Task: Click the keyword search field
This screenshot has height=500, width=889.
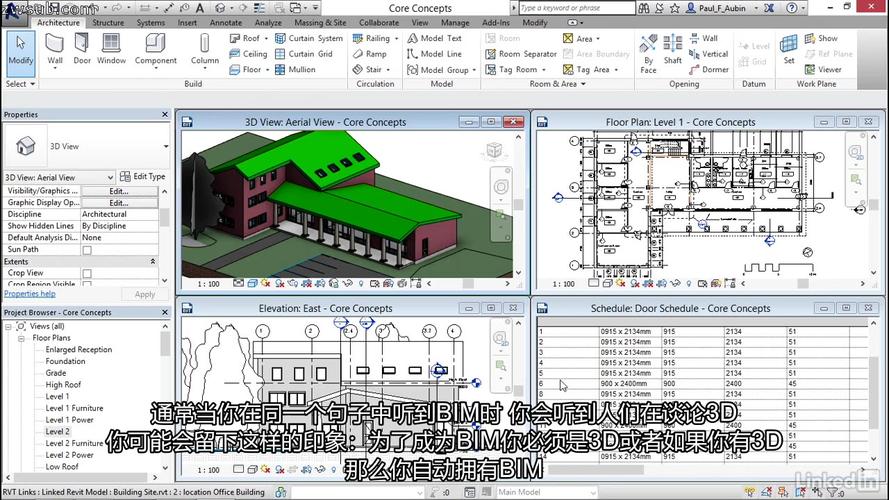Action: click(576, 8)
